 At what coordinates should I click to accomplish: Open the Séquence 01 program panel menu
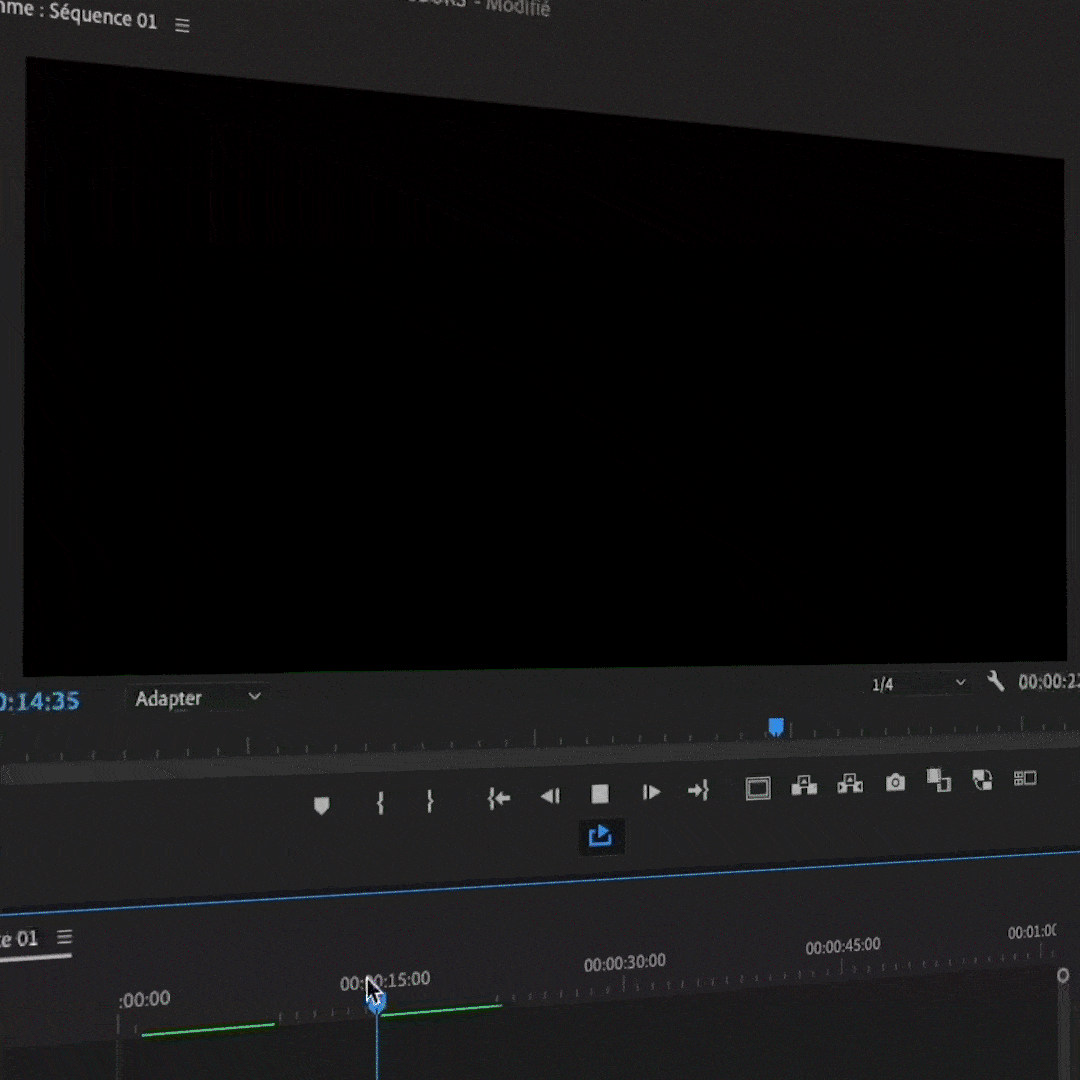(182, 26)
